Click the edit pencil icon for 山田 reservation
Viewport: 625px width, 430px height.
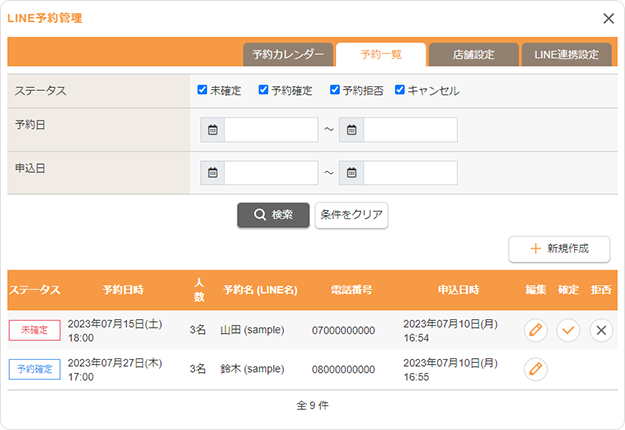pos(536,330)
